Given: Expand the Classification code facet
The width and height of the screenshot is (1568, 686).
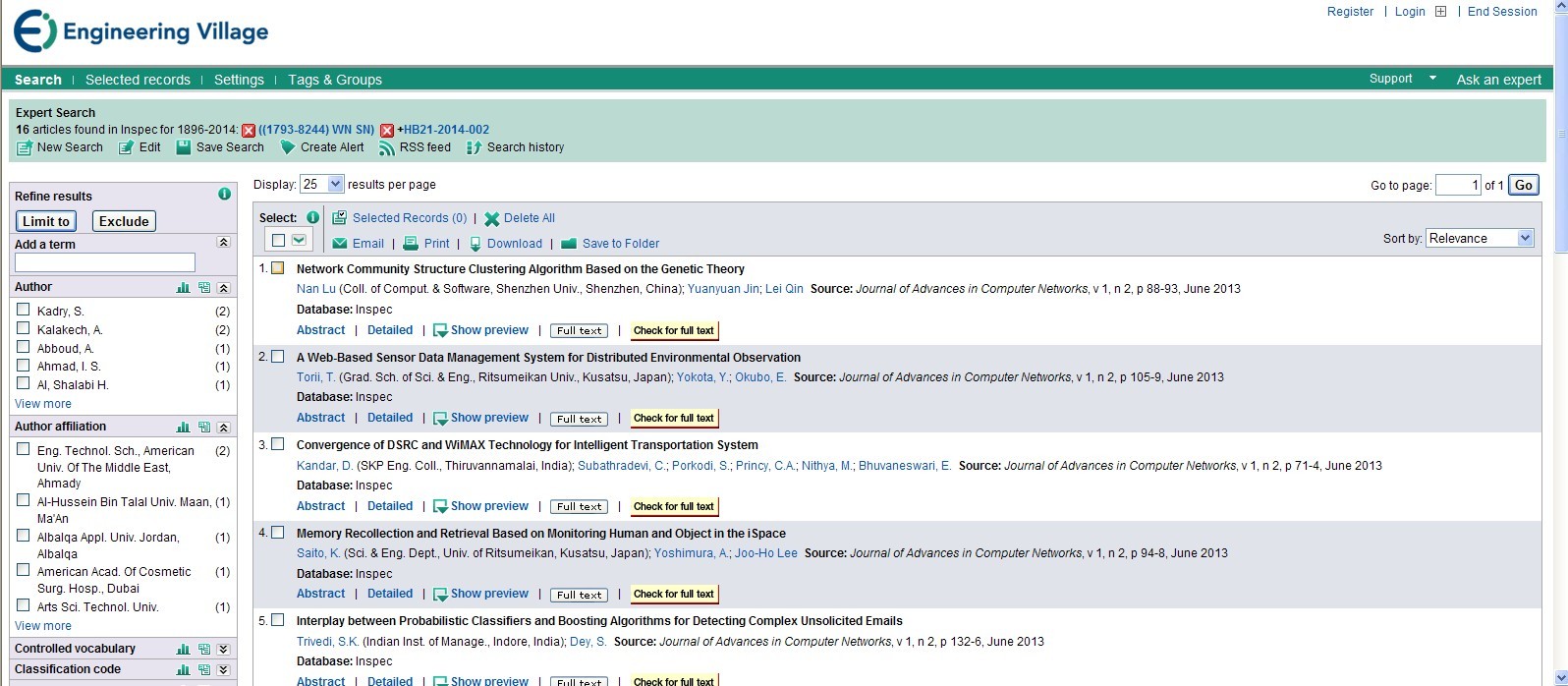Looking at the screenshot, I should tap(223, 670).
